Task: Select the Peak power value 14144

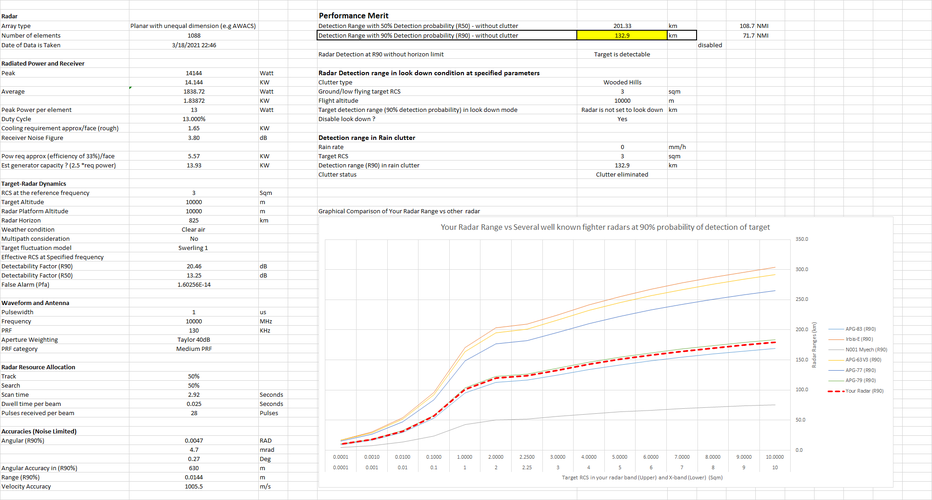Action: (194, 73)
